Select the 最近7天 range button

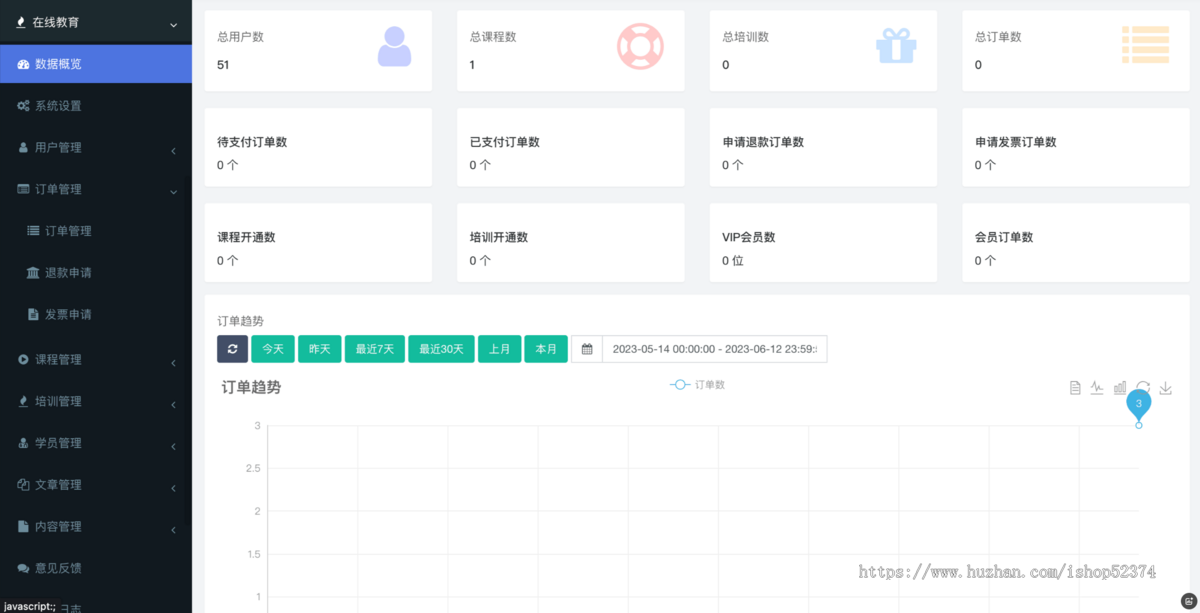point(375,349)
